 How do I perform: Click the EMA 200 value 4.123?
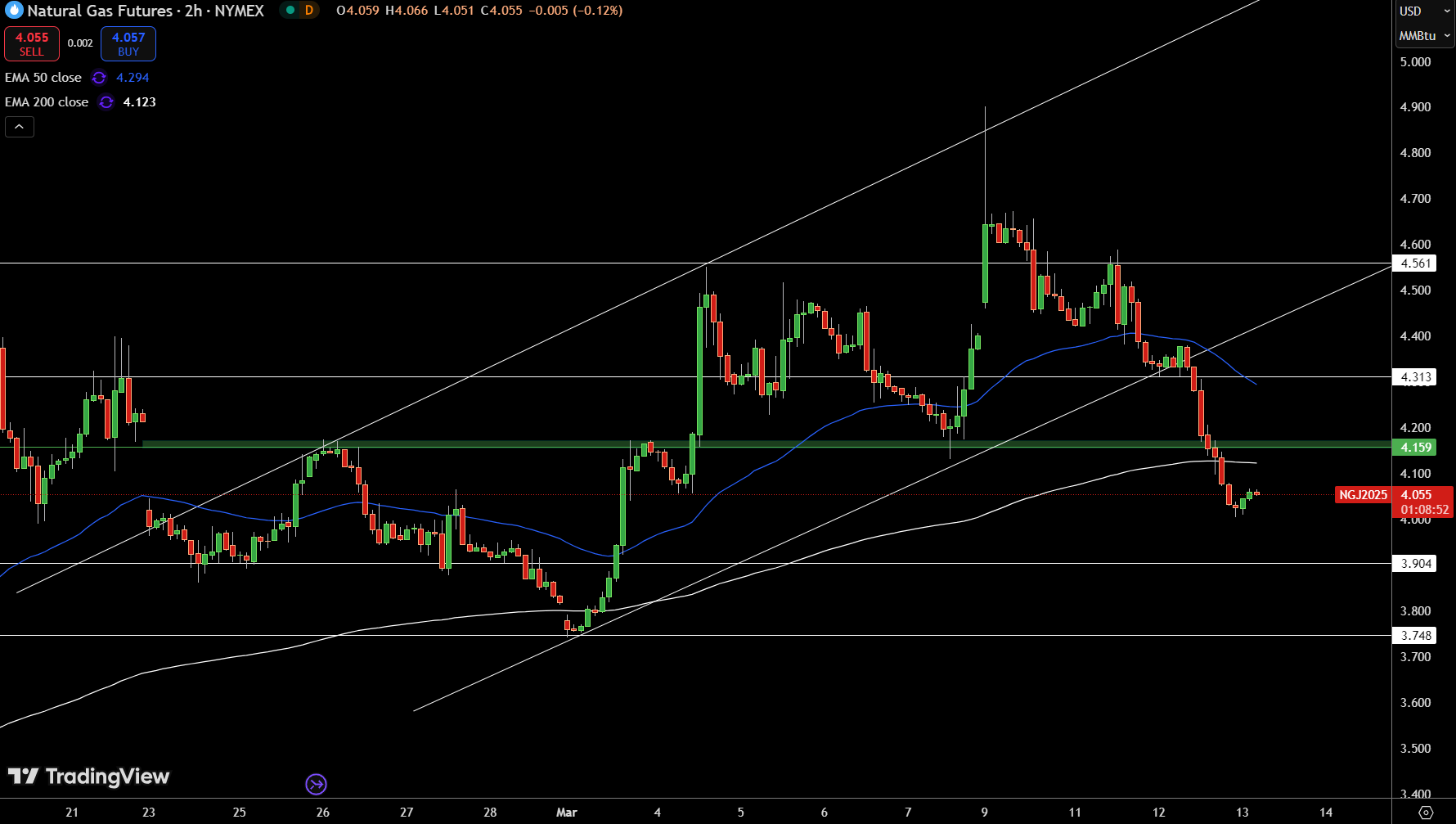coord(139,102)
